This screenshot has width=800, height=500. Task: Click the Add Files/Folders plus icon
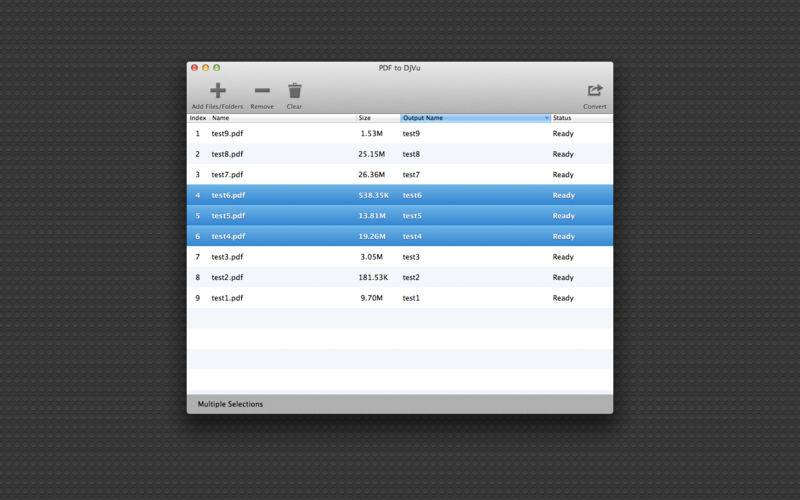(218, 91)
